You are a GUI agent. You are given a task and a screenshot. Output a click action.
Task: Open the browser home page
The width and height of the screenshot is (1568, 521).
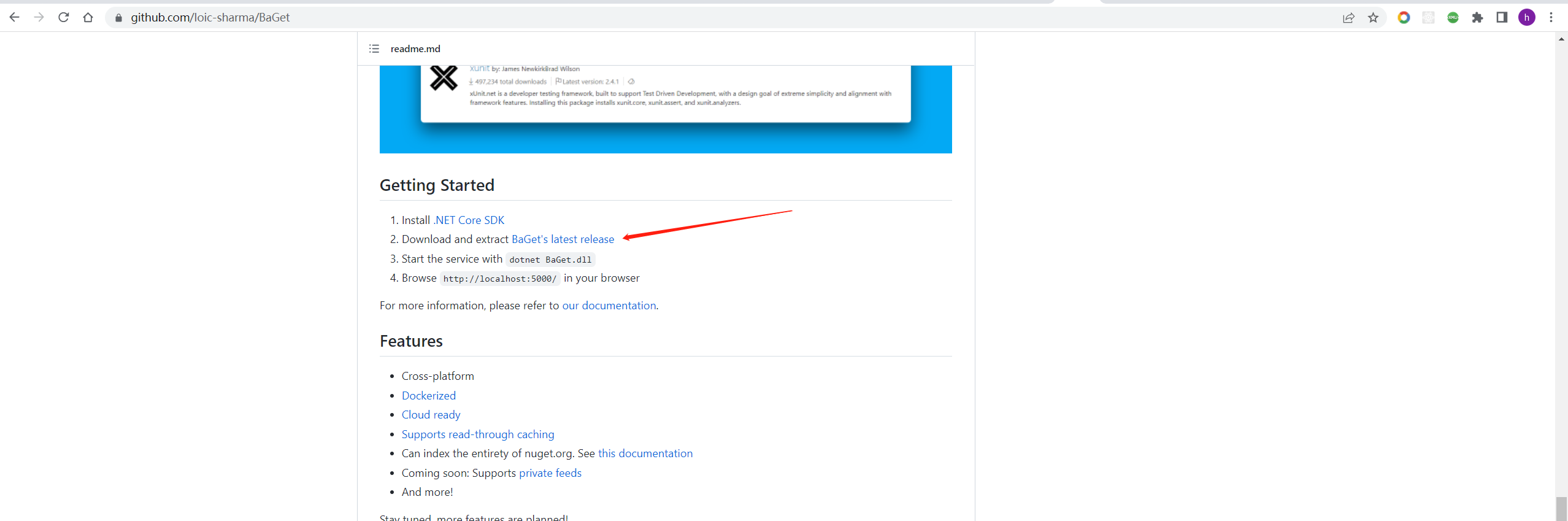88,17
